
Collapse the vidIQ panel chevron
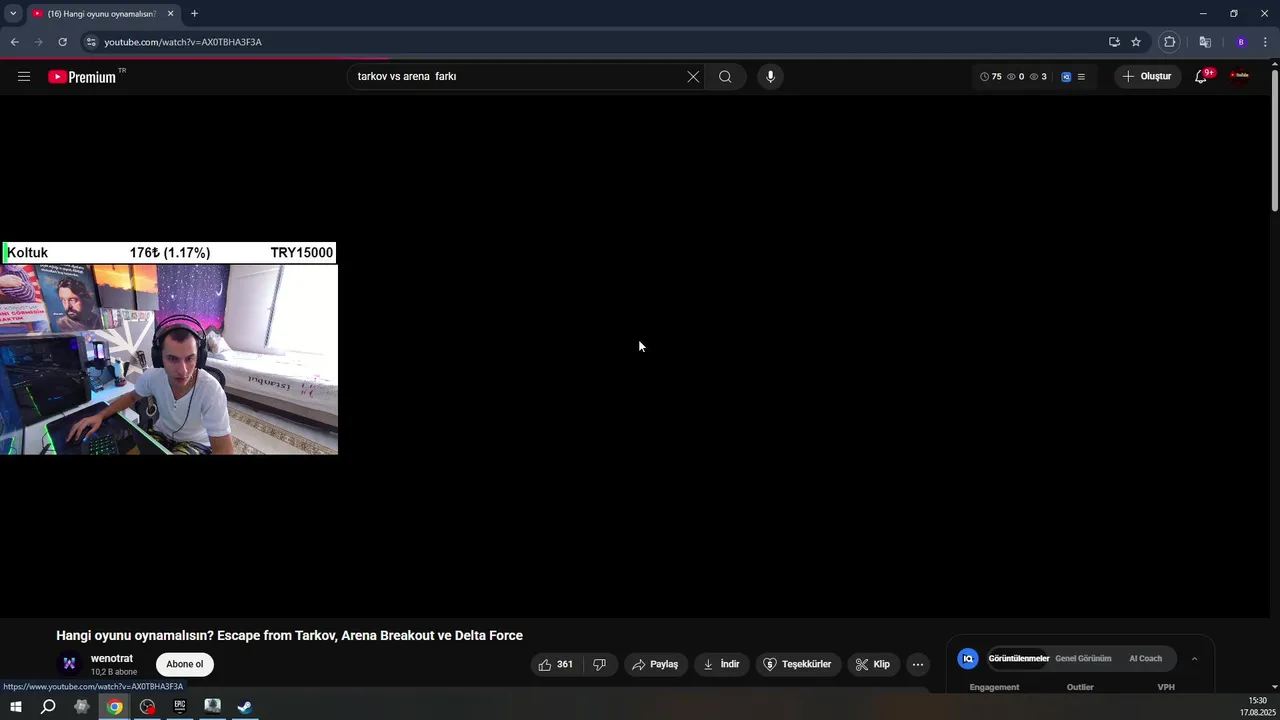tap(1194, 659)
